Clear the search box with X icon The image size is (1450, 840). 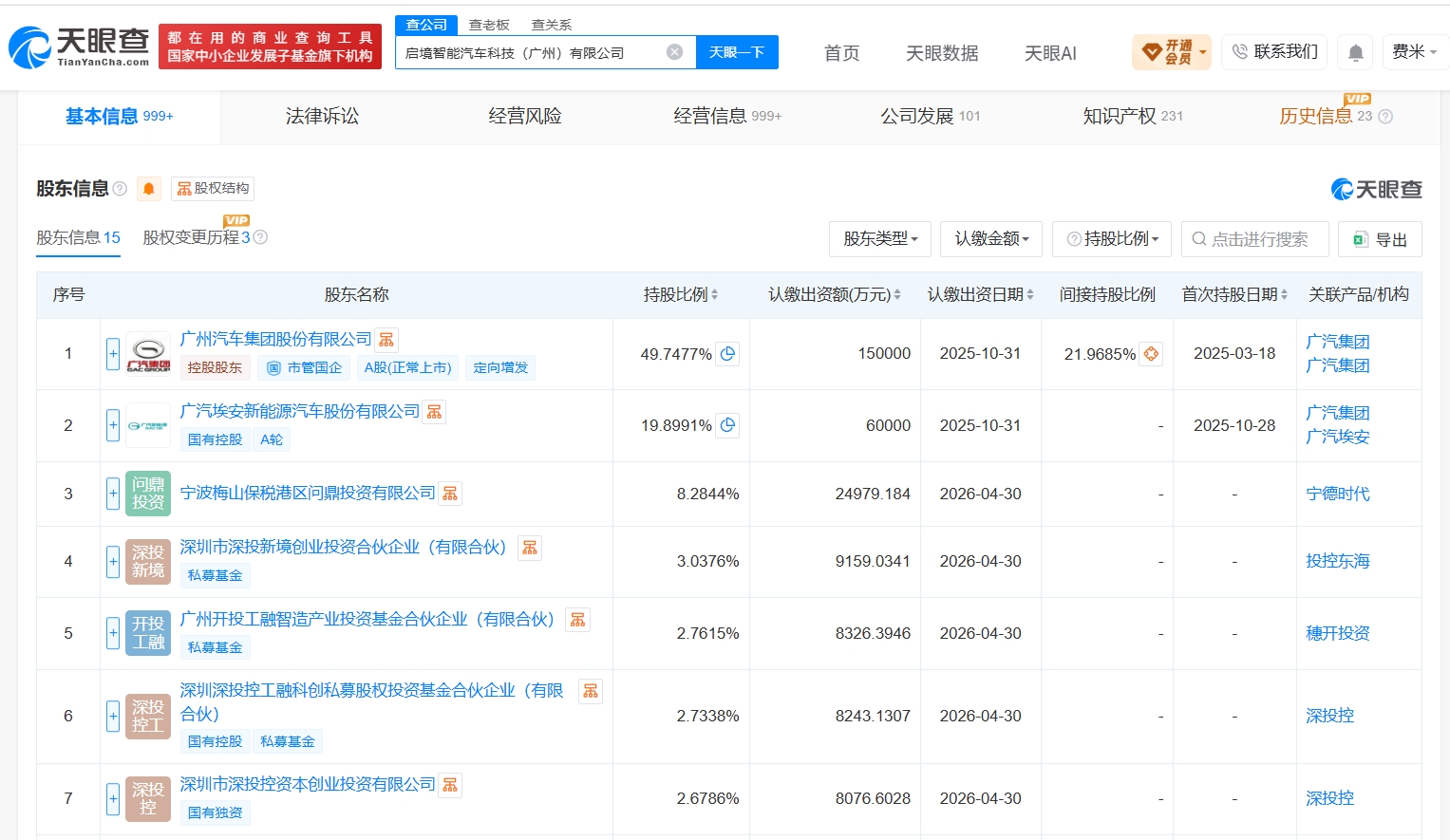(x=674, y=52)
